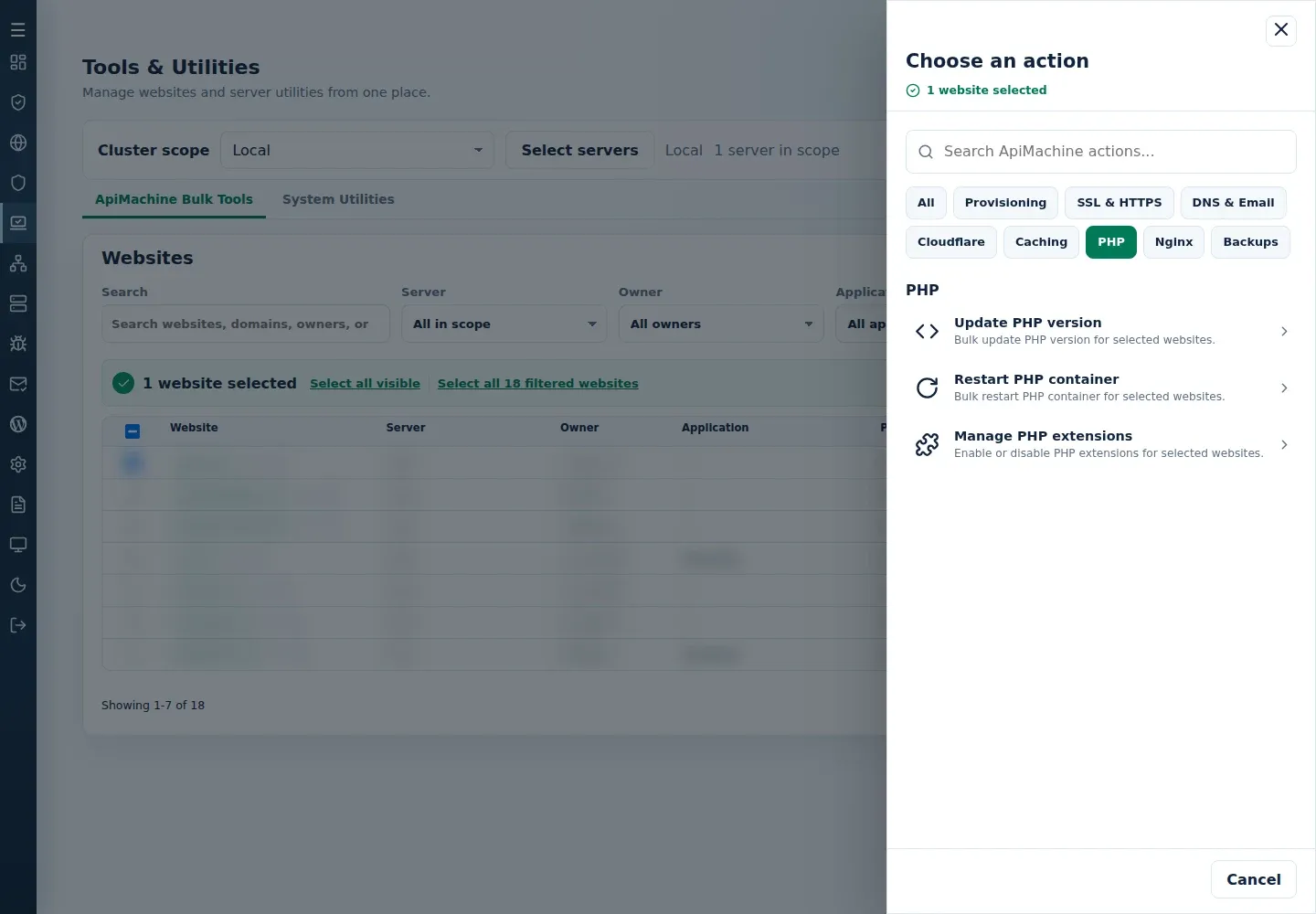Click the document icon in sidebar
This screenshot has height=914, width=1316.
[18, 505]
